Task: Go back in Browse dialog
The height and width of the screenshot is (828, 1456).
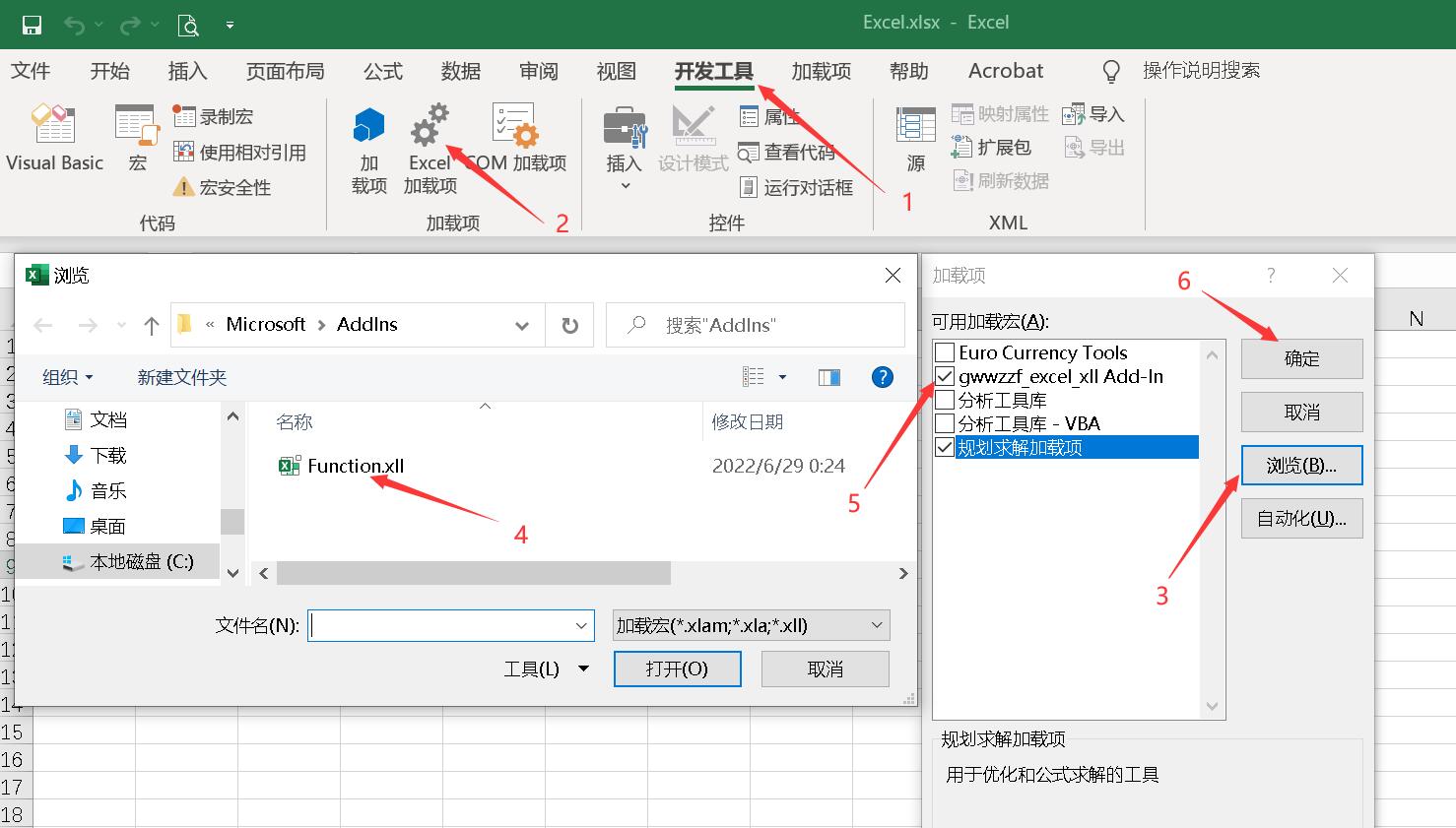Action: 43,325
